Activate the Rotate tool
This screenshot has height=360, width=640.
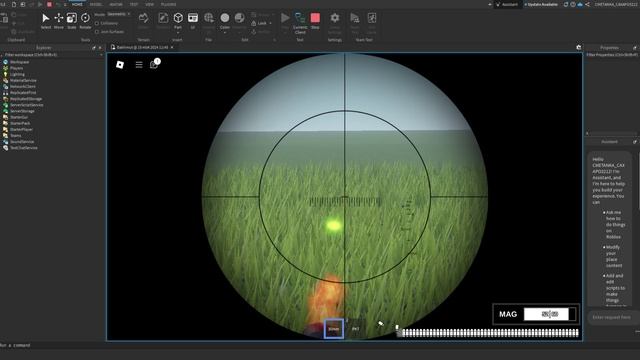click(x=85, y=21)
